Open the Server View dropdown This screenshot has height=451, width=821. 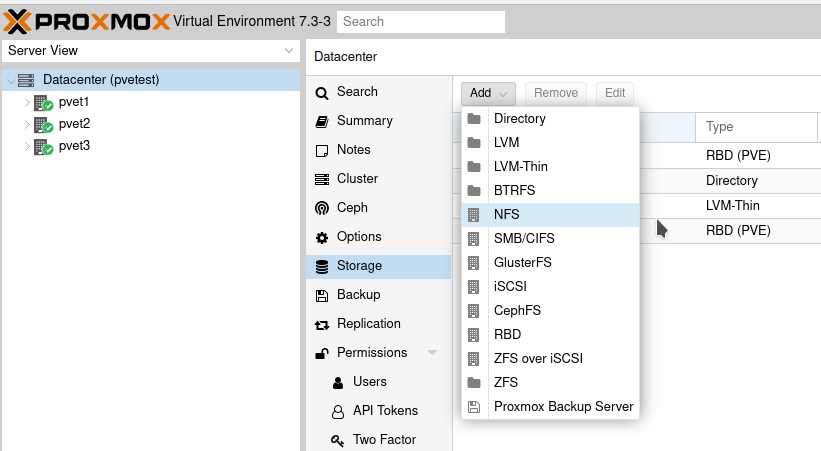coord(288,50)
